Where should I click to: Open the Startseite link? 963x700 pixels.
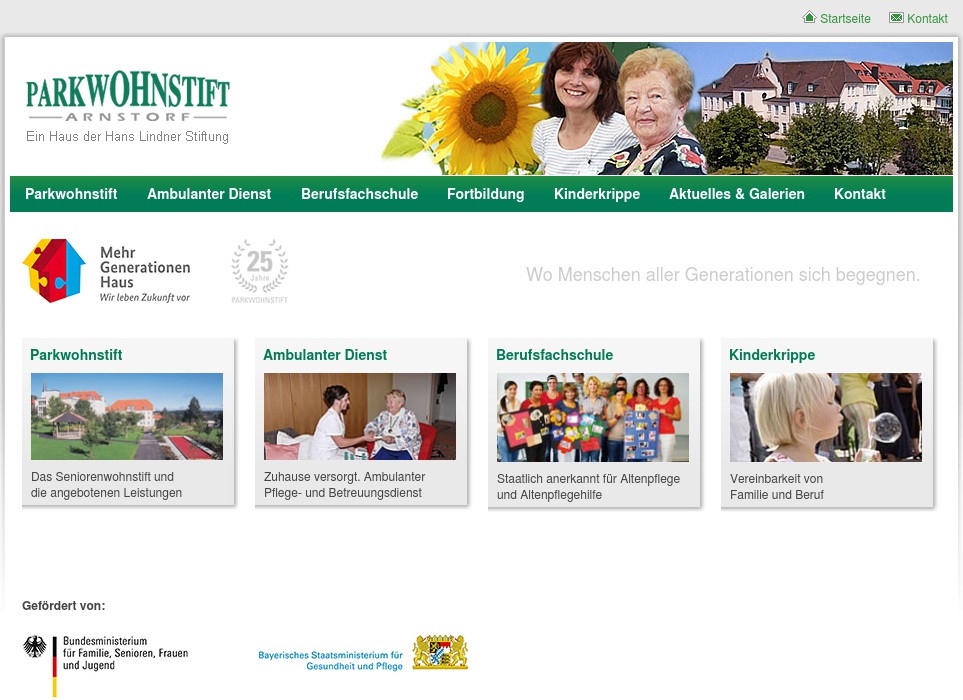coord(845,18)
